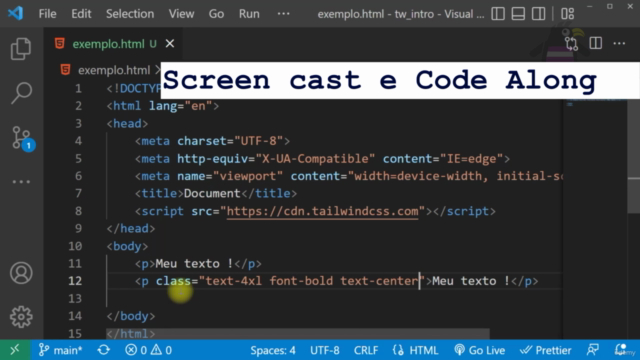
Task: Open the File menu
Action: coord(47,14)
